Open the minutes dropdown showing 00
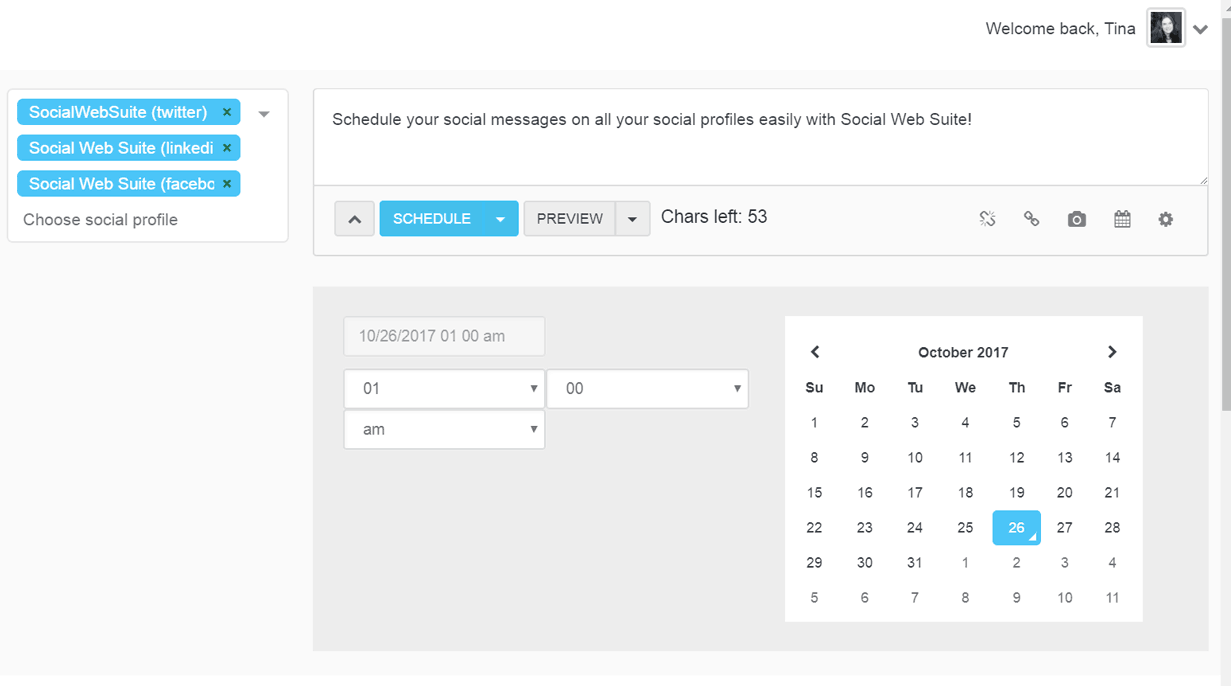Screen dimensions: 1232x686 (647, 389)
